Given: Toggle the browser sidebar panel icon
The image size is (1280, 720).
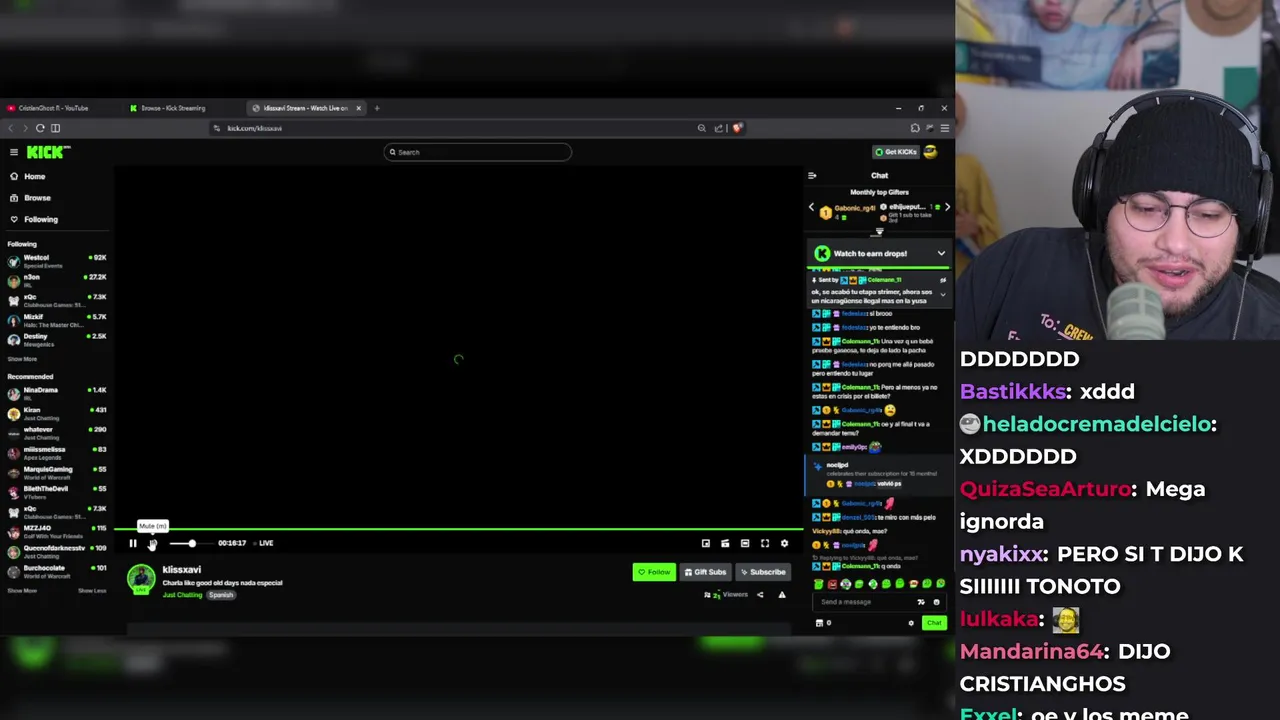Looking at the screenshot, I should [56, 128].
